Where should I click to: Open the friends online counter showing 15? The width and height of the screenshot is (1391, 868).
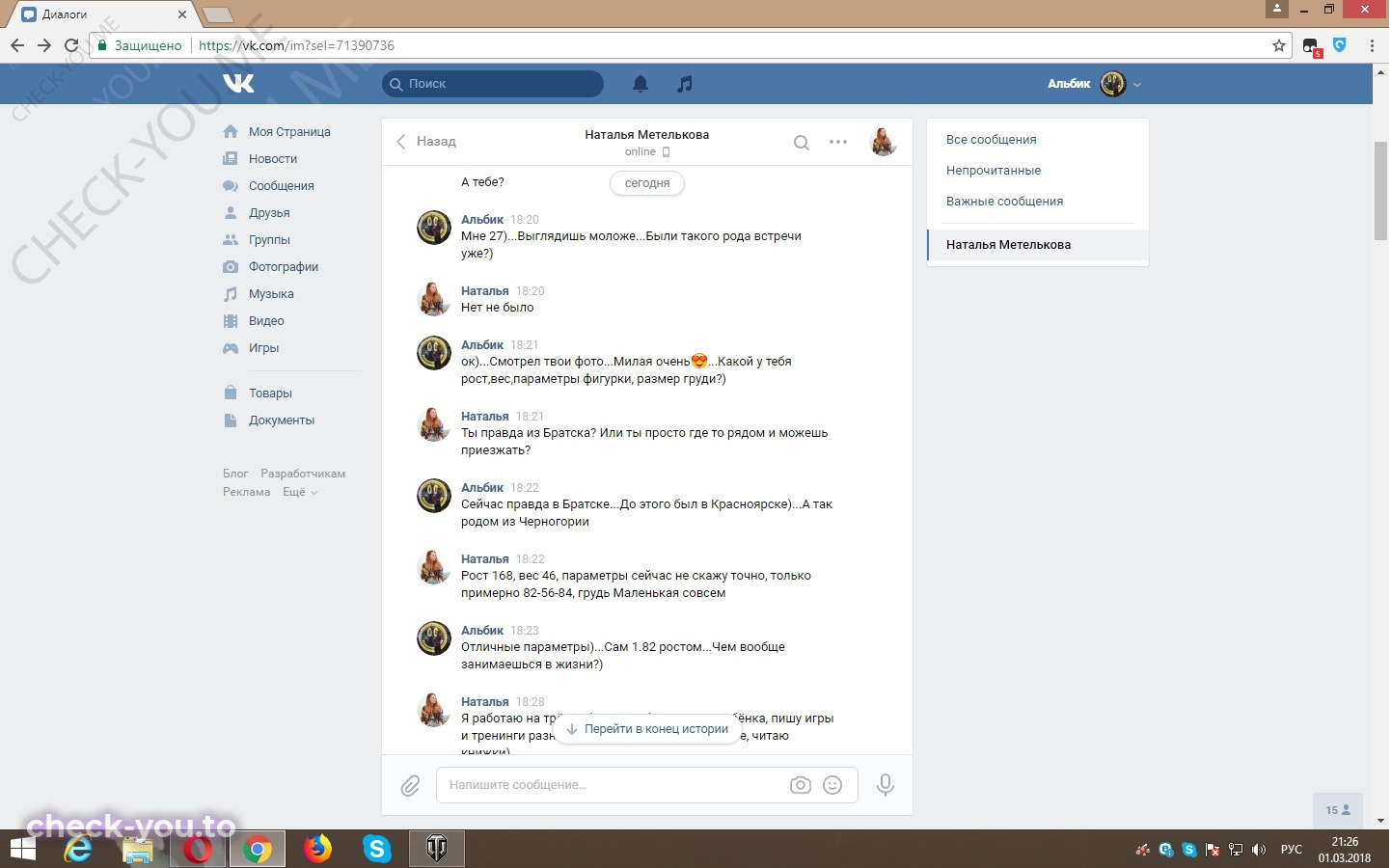tap(1338, 810)
